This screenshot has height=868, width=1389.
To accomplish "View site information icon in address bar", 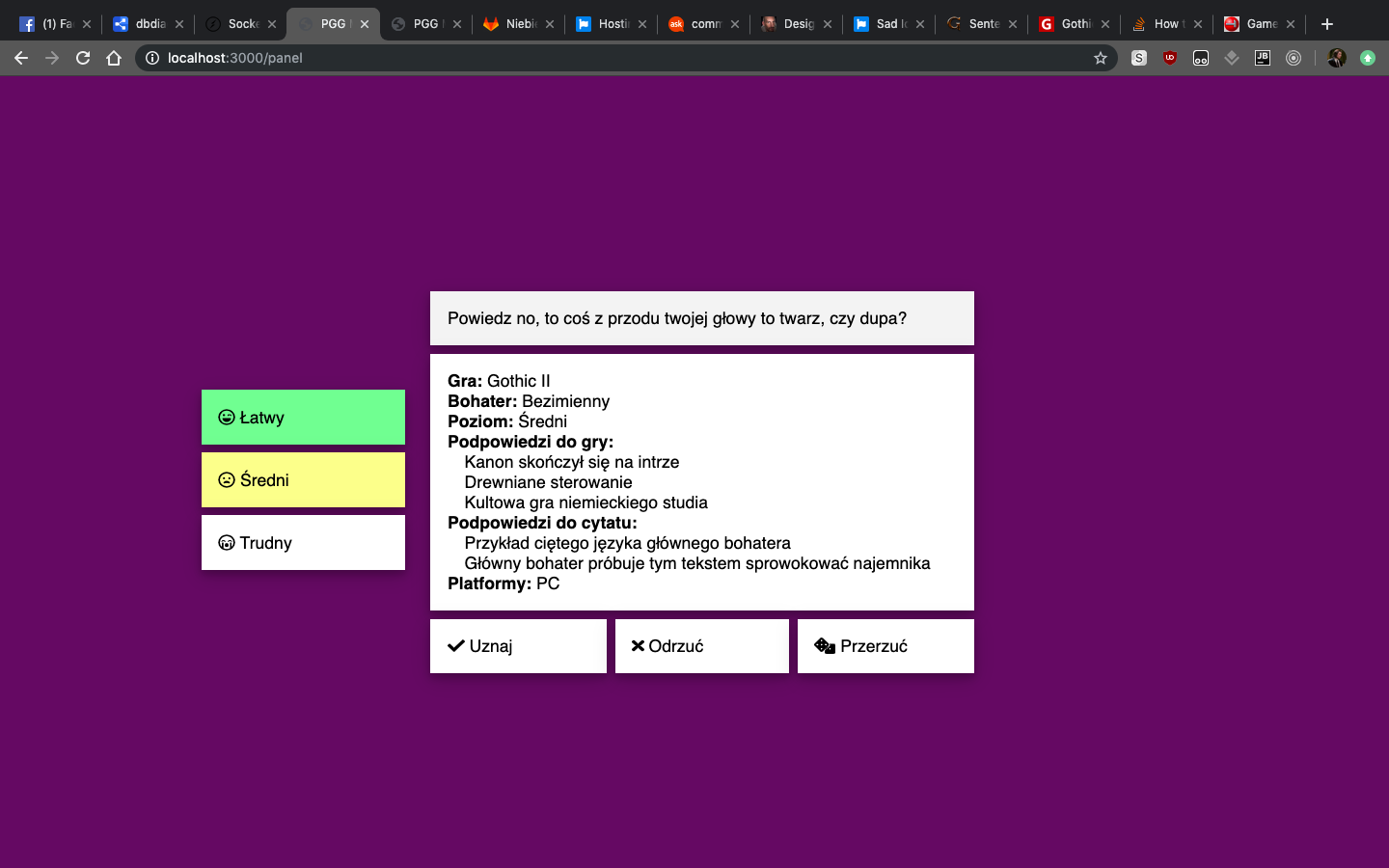I will coord(152,58).
